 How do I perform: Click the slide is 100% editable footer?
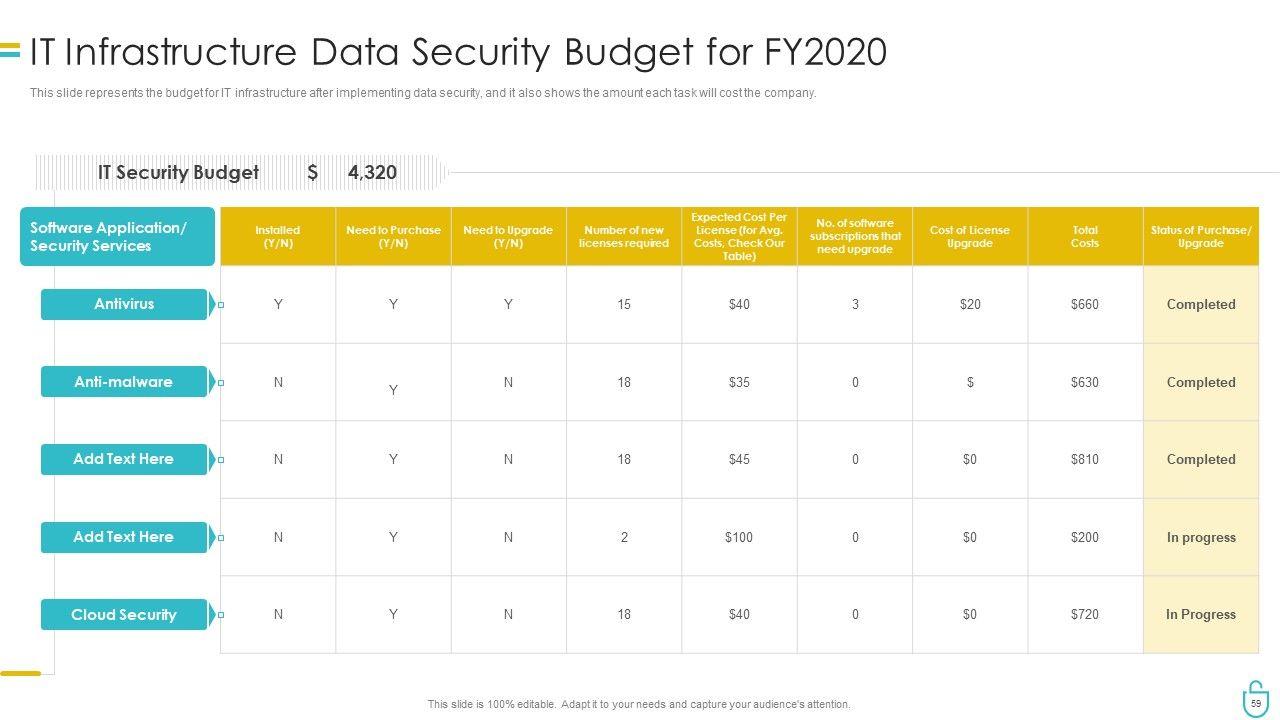[x=639, y=705]
